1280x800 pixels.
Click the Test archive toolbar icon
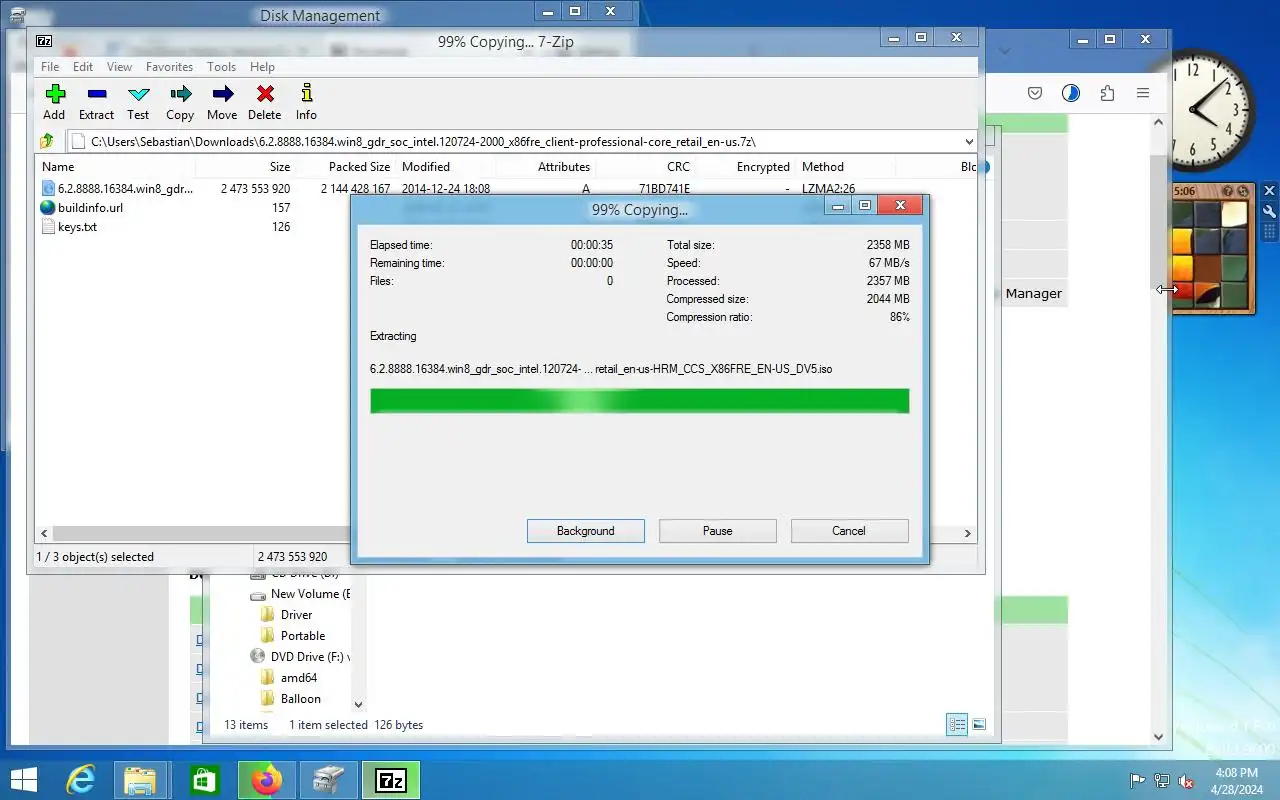(x=139, y=94)
